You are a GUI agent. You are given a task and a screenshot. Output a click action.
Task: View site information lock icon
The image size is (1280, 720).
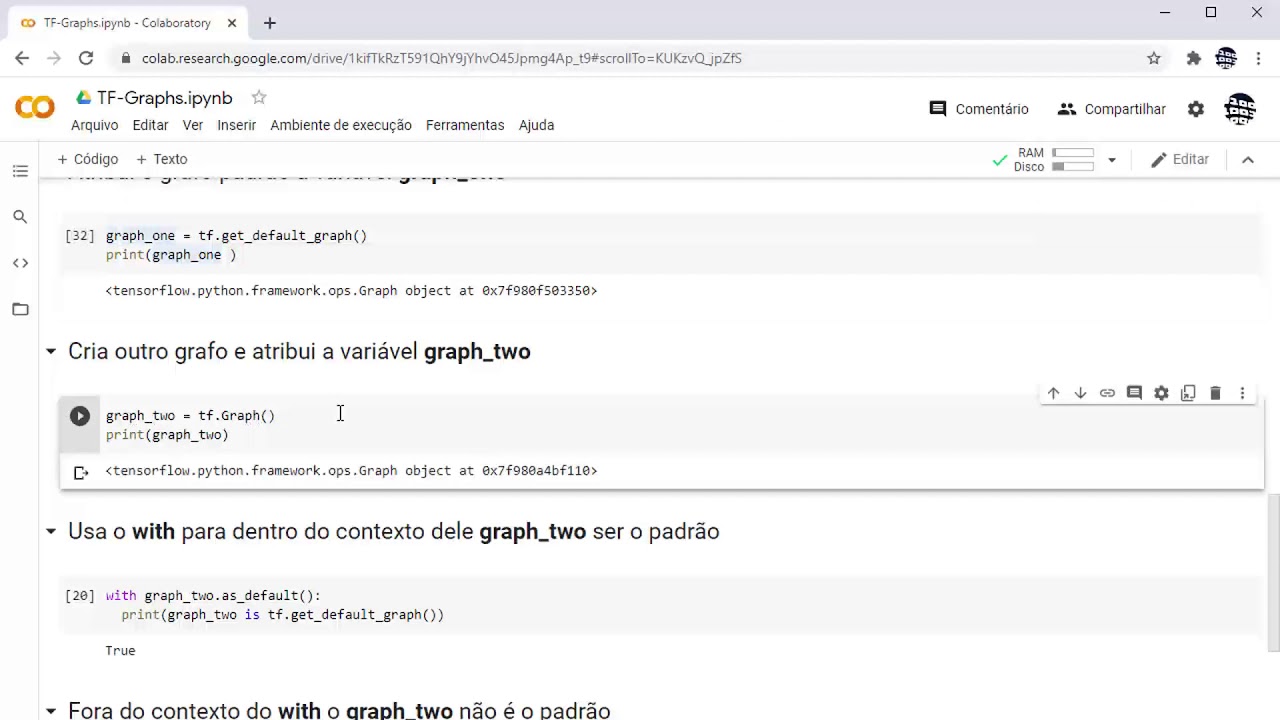click(x=125, y=58)
